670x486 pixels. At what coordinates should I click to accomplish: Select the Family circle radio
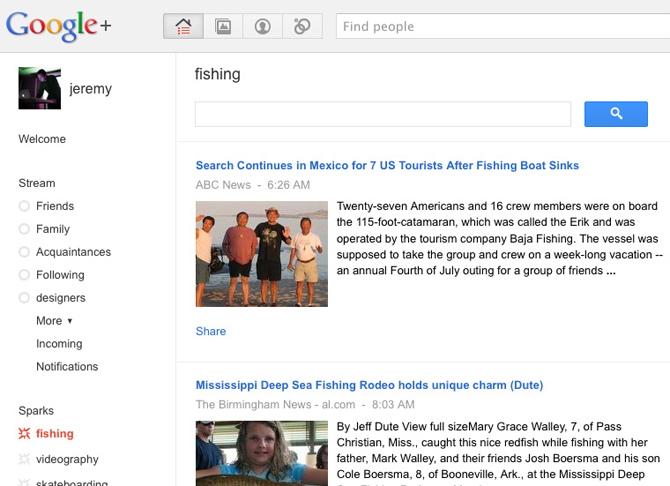click(24, 229)
